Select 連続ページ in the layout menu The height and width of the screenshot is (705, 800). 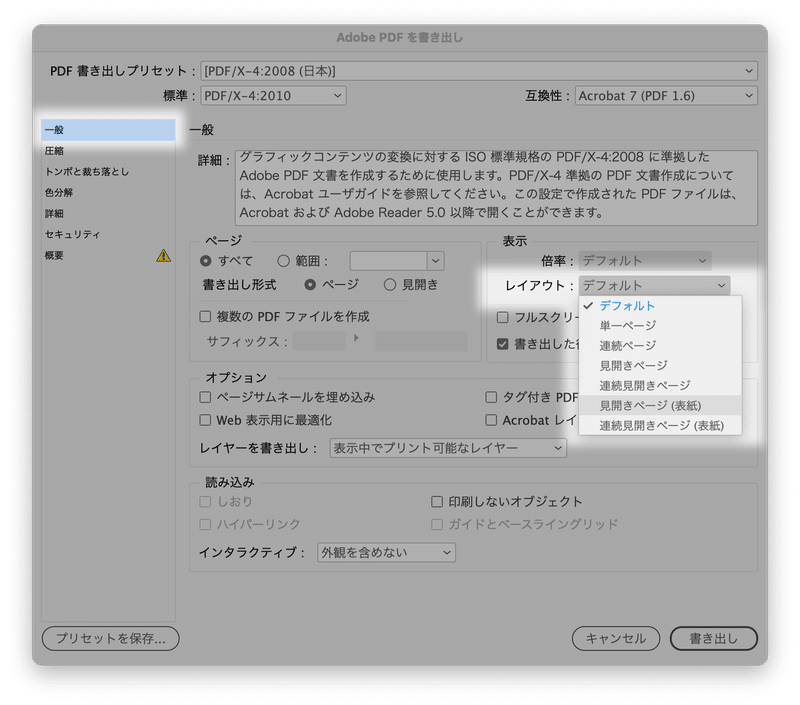click(x=660, y=345)
